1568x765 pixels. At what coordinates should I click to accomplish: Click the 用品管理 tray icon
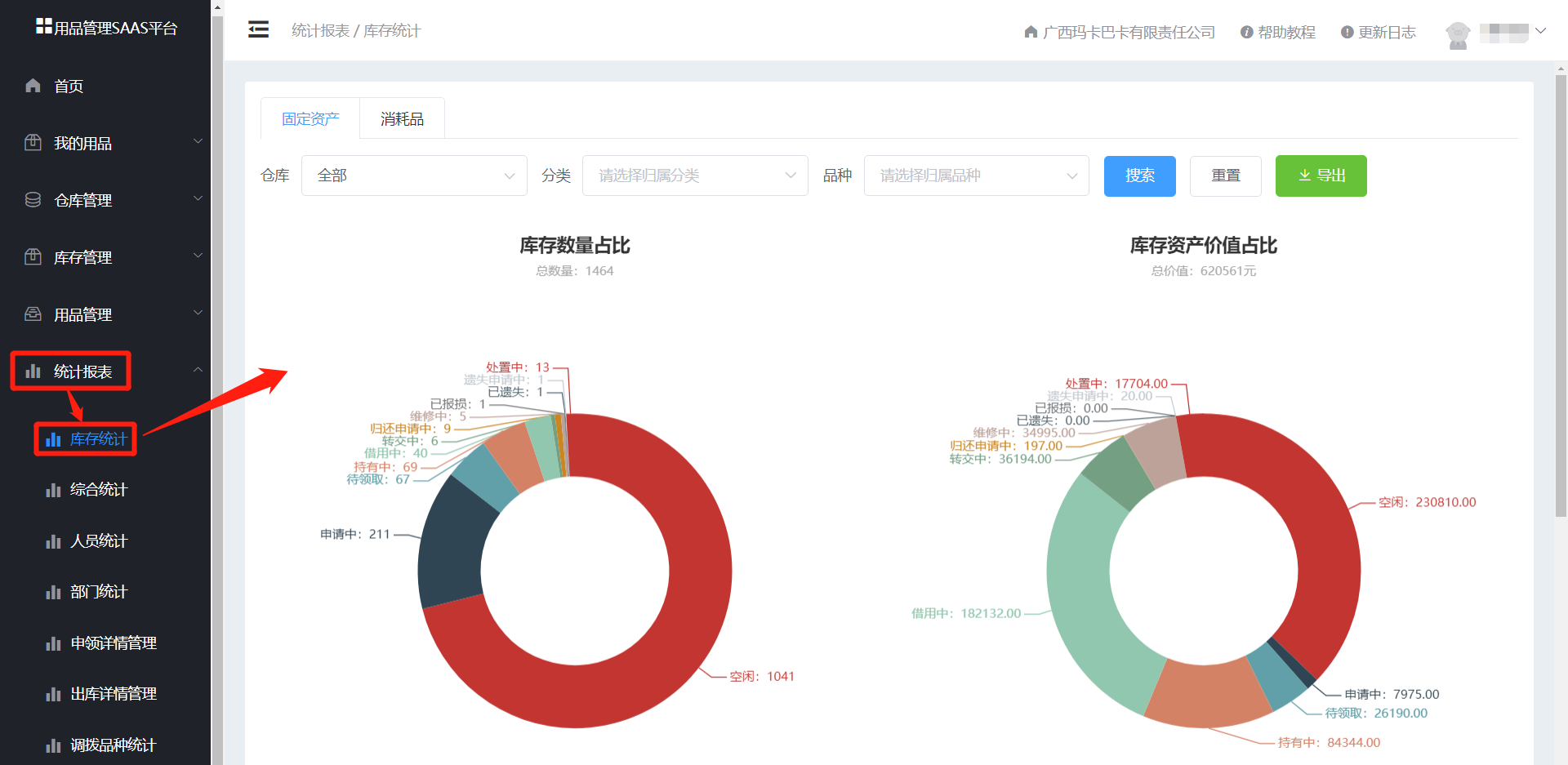(x=33, y=314)
